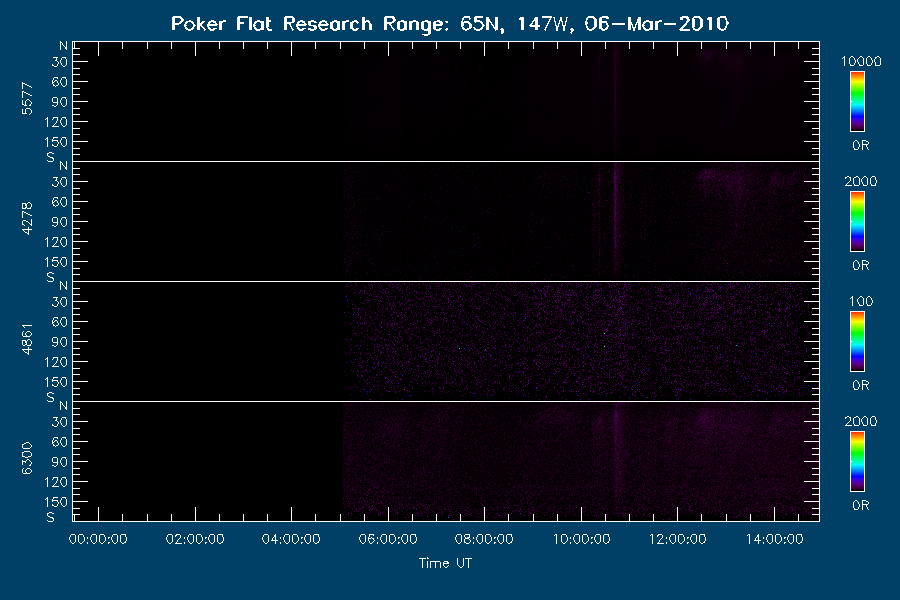Image resolution: width=900 pixels, height=600 pixels.
Task: Click the 10:00:00 time tick label
Action: [x=581, y=539]
